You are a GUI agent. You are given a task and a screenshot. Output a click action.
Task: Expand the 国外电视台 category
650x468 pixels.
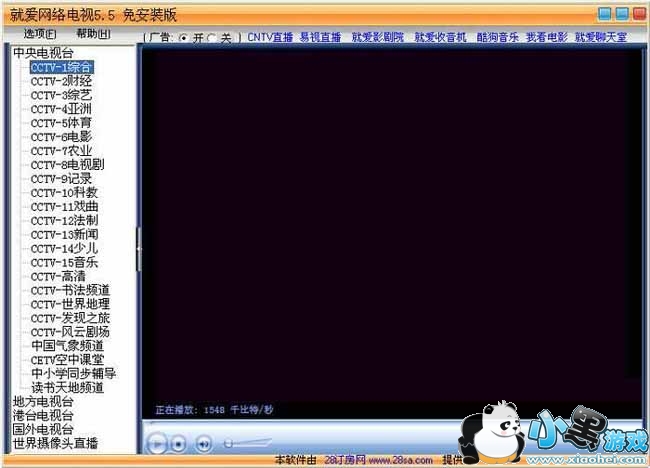(x=43, y=429)
